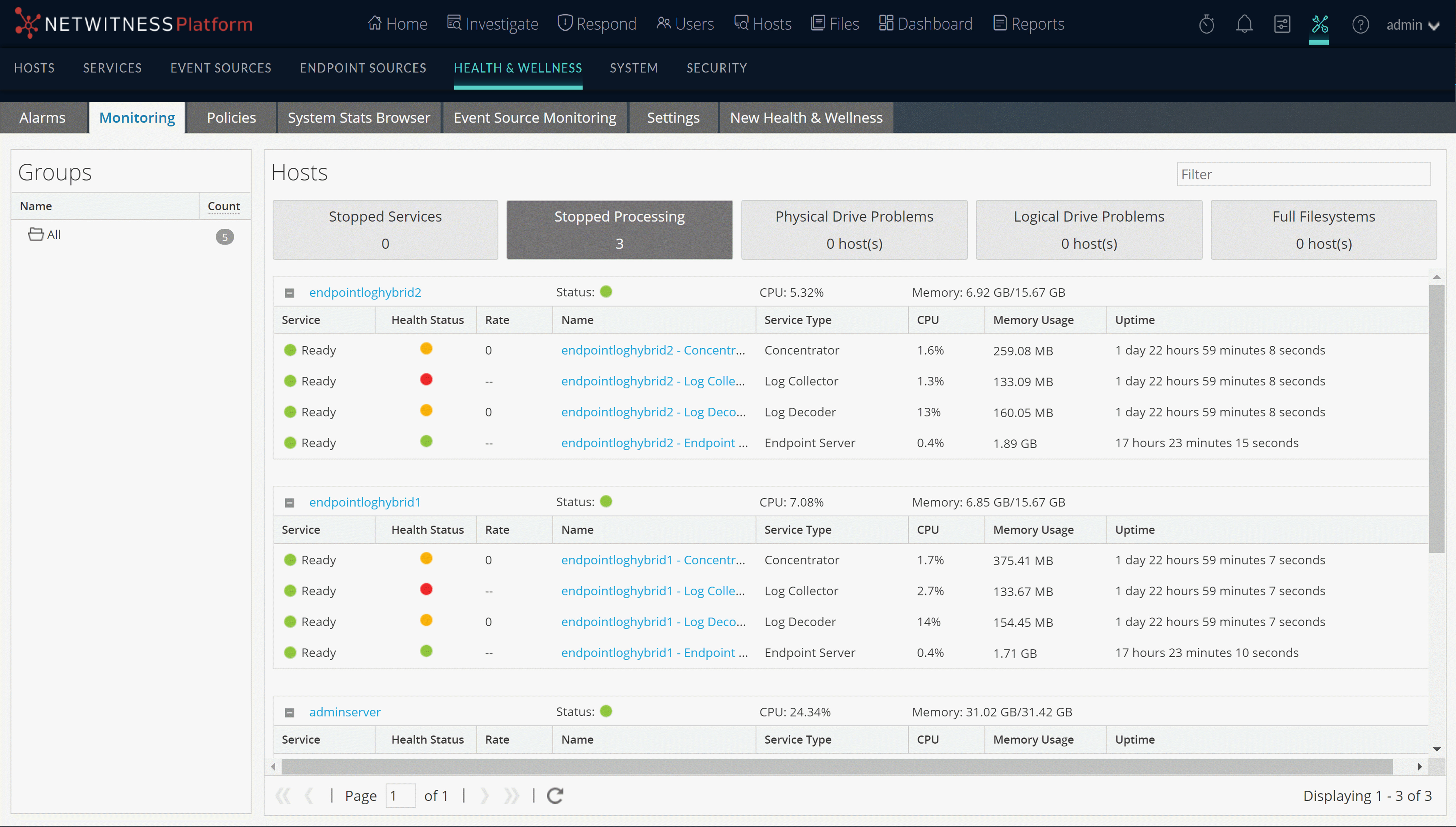Click green health status of endpointloghybrid2 Endpoint Server
The width and height of the screenshot is (1456, 827).
426,441
